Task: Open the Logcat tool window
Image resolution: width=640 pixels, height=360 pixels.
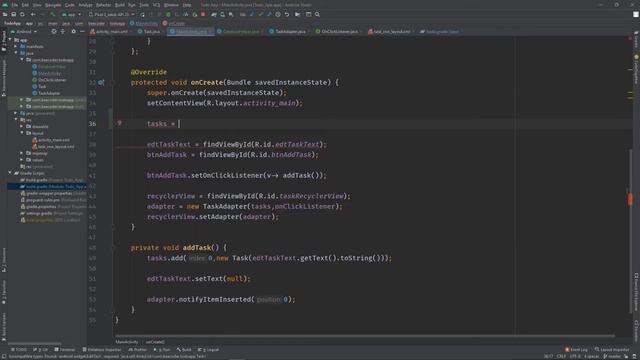Action: [209, 350]
